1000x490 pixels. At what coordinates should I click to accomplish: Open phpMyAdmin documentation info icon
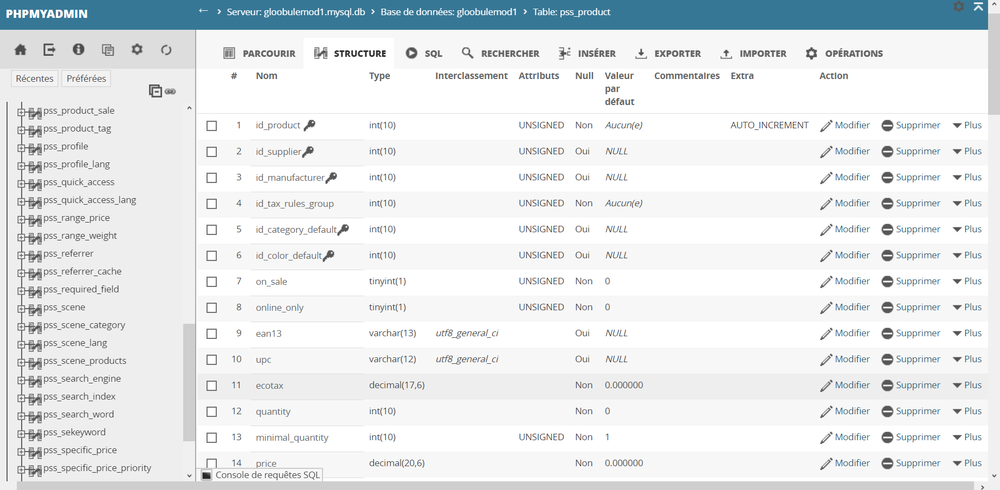pos(78,50)
